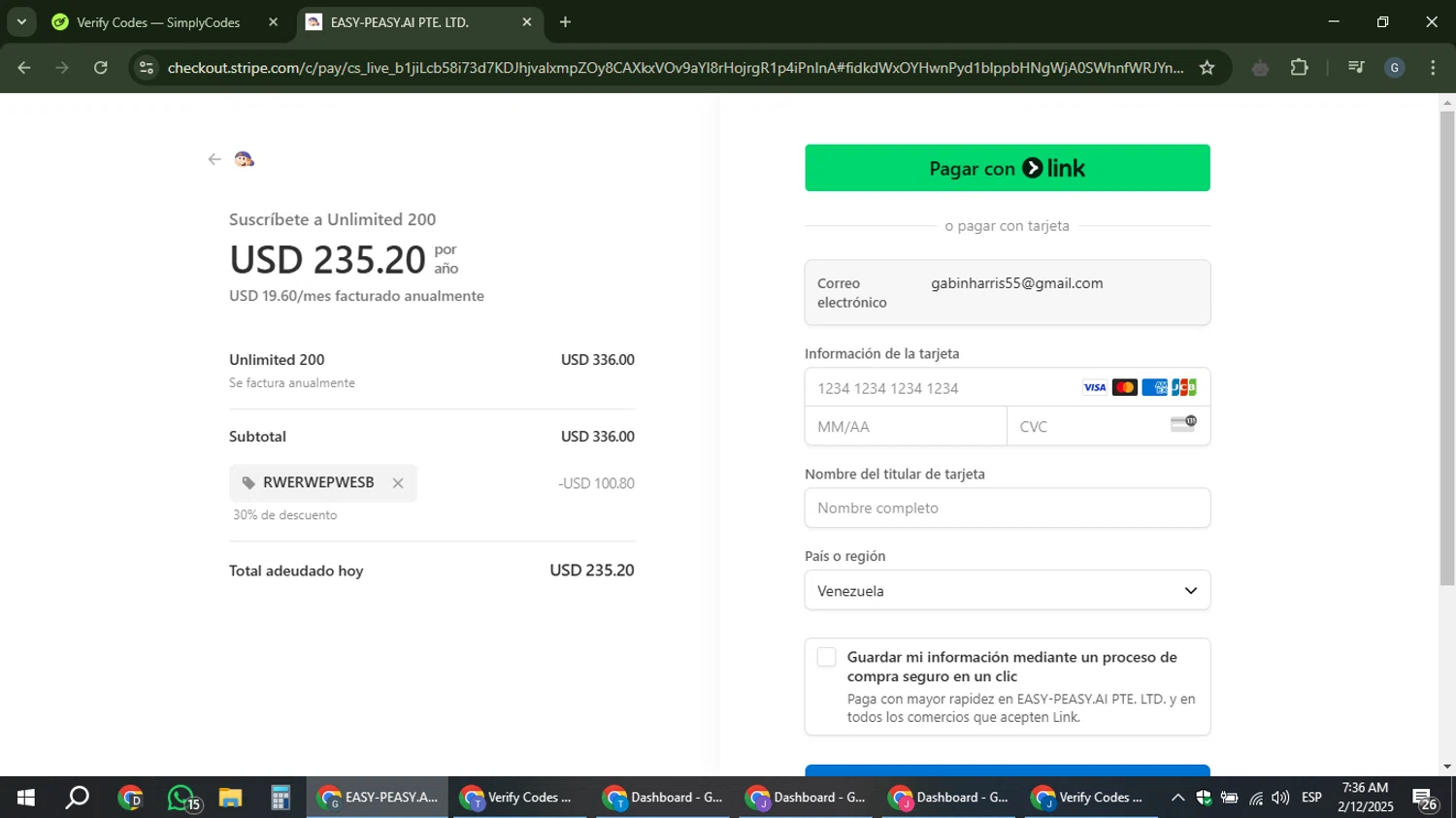Select the EASY-PEASY.AI PTE. LTD. browser tab
The height and width of the screenshot is (818, 1456).
point(399,22)
